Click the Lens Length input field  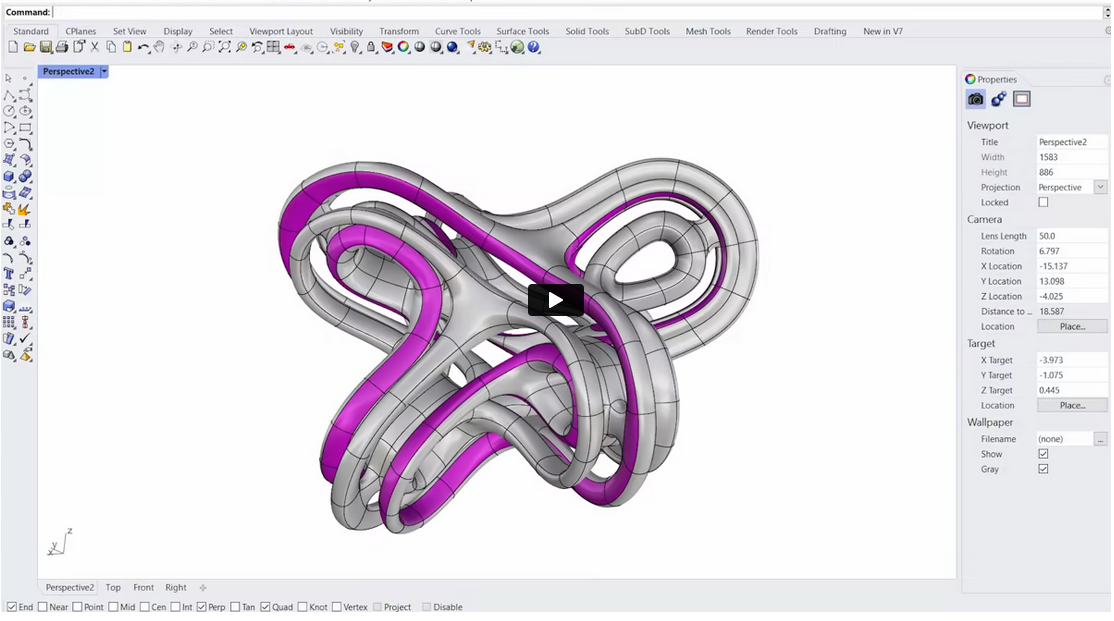1071,236
